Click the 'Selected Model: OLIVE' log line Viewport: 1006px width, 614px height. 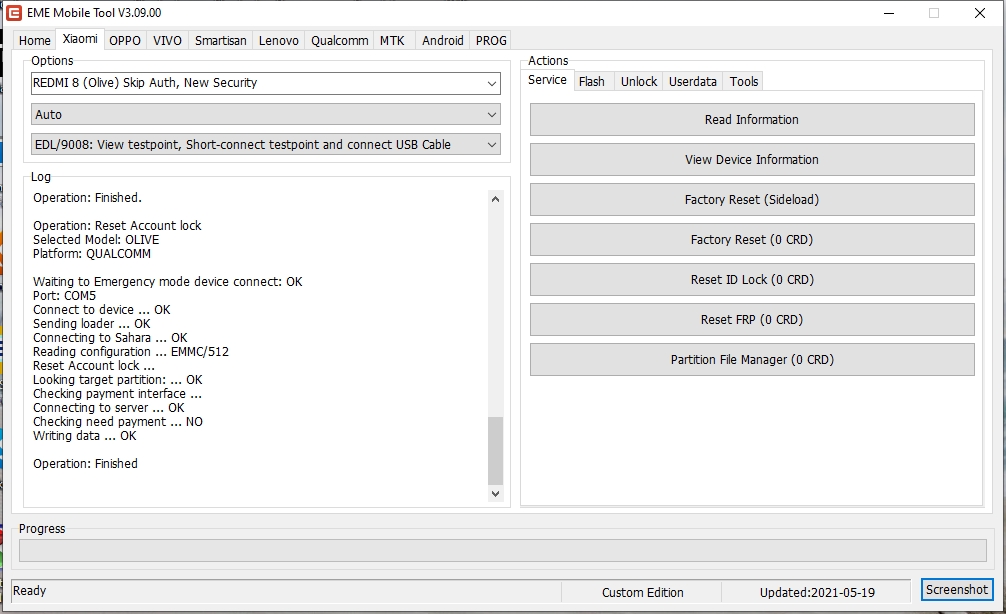(96, 240)
